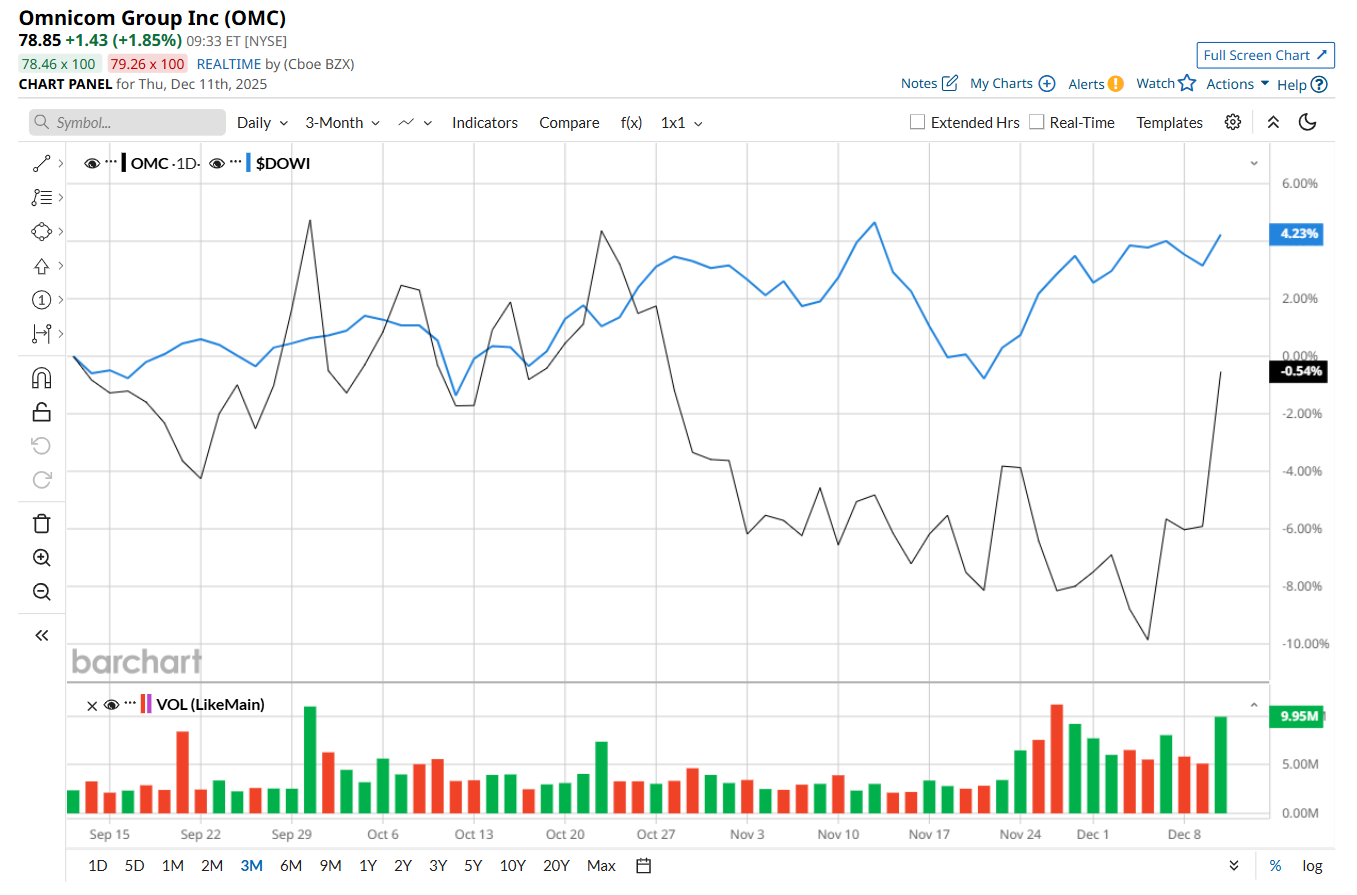Open chart settings gear

click(x=1233, y=122)
